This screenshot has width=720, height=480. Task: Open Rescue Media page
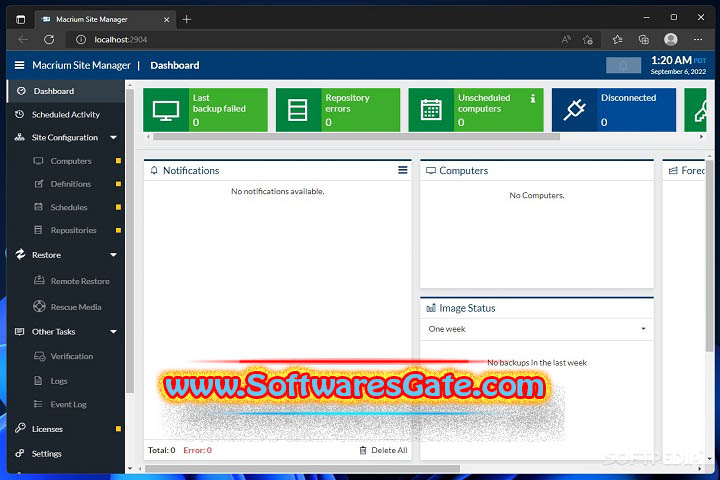(76, 307)
